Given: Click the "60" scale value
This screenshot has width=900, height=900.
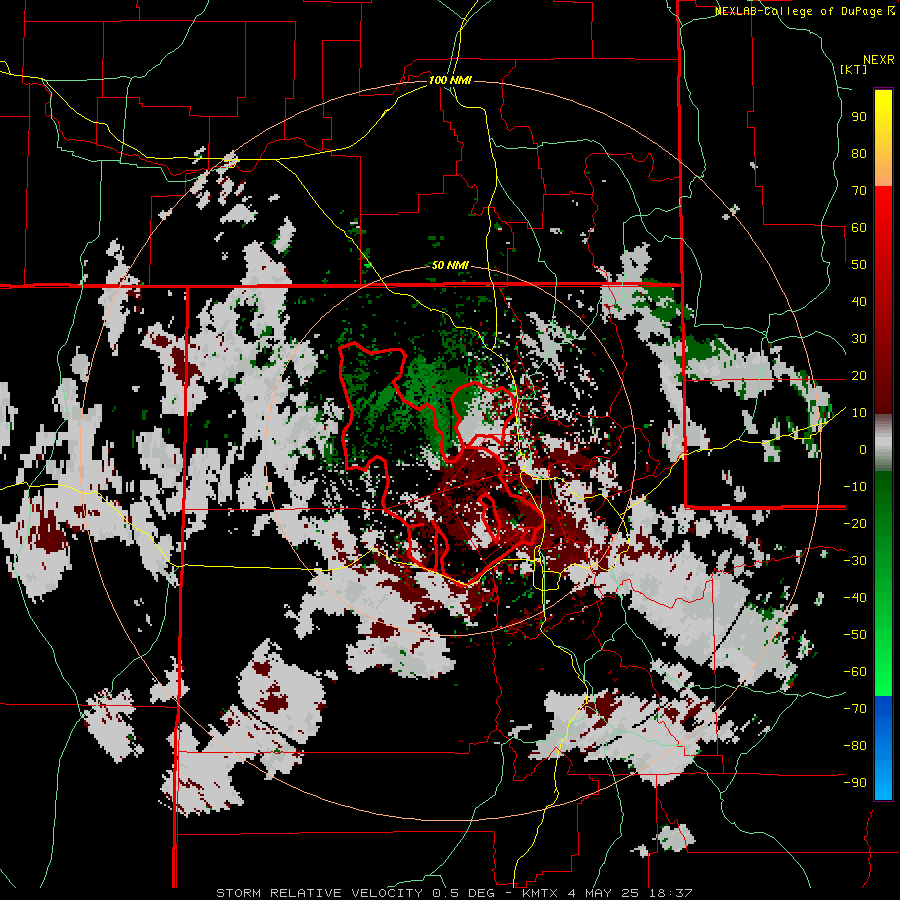Looking at the screenshot, I should (x=859, y=227).
